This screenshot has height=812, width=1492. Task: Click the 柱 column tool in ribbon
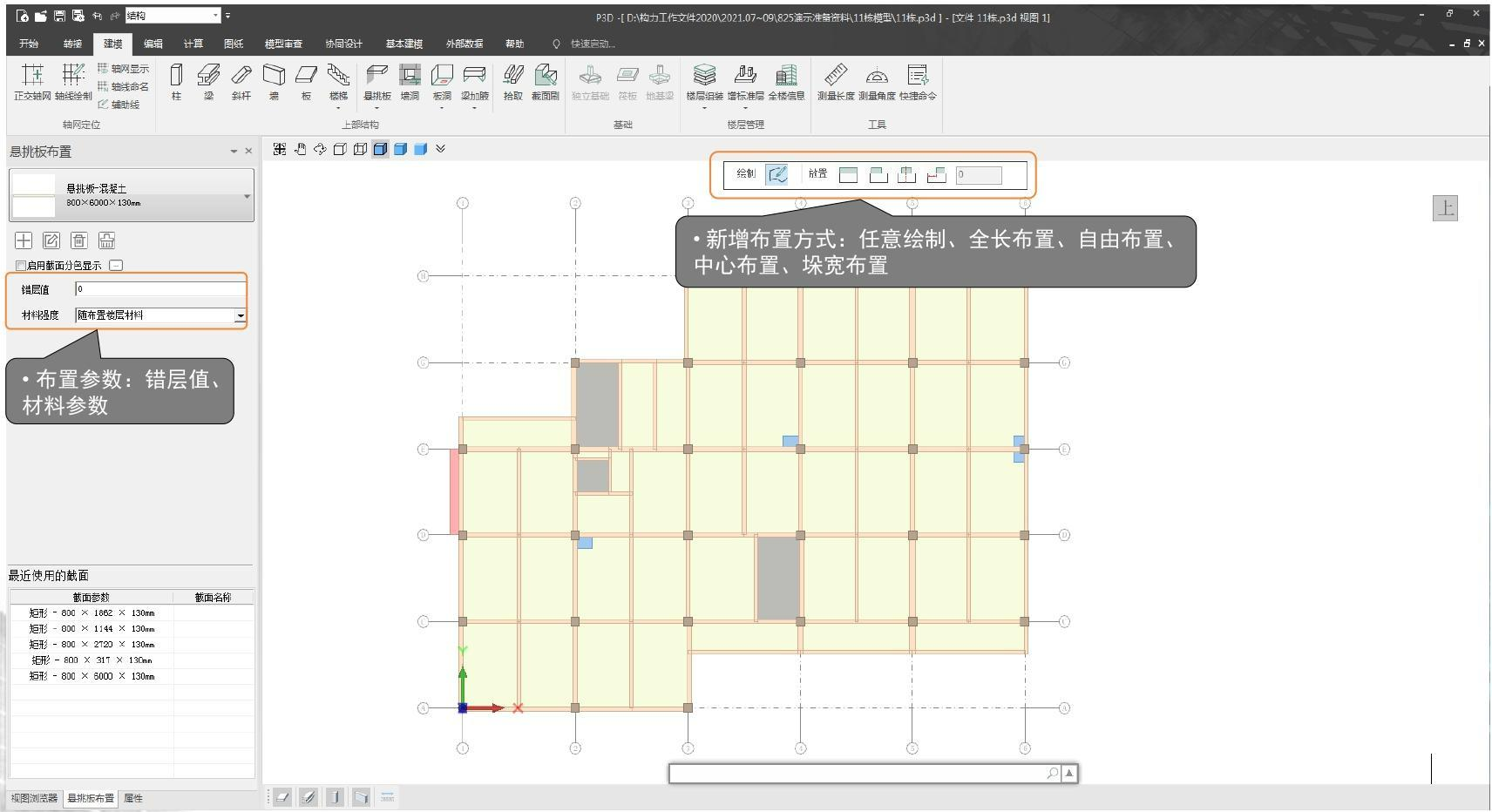pyautogui.click(x=176, y=82)
